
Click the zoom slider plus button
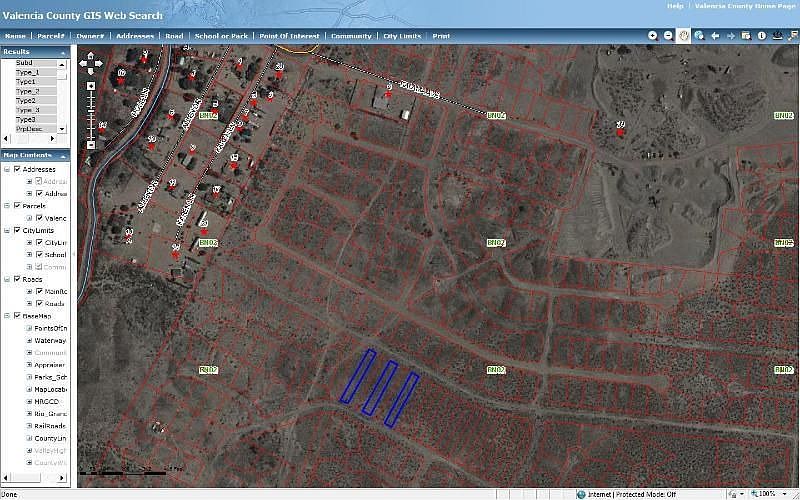coord(91,86)
